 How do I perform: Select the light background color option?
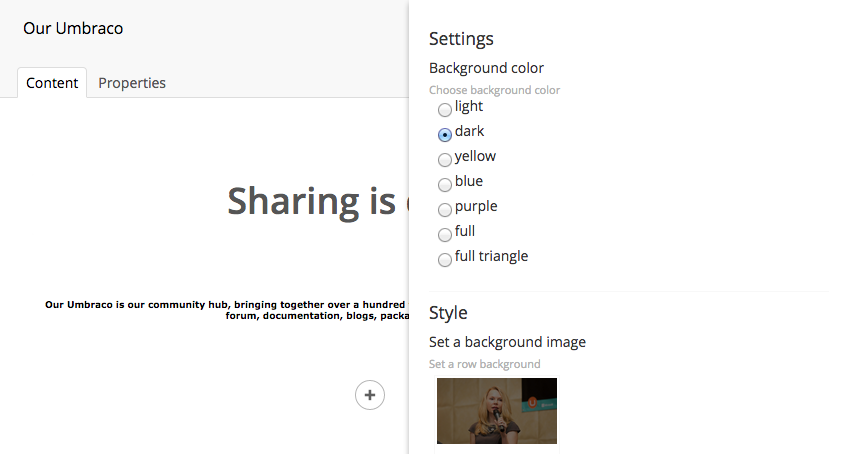pyautogui.click(x=445, y=110)
